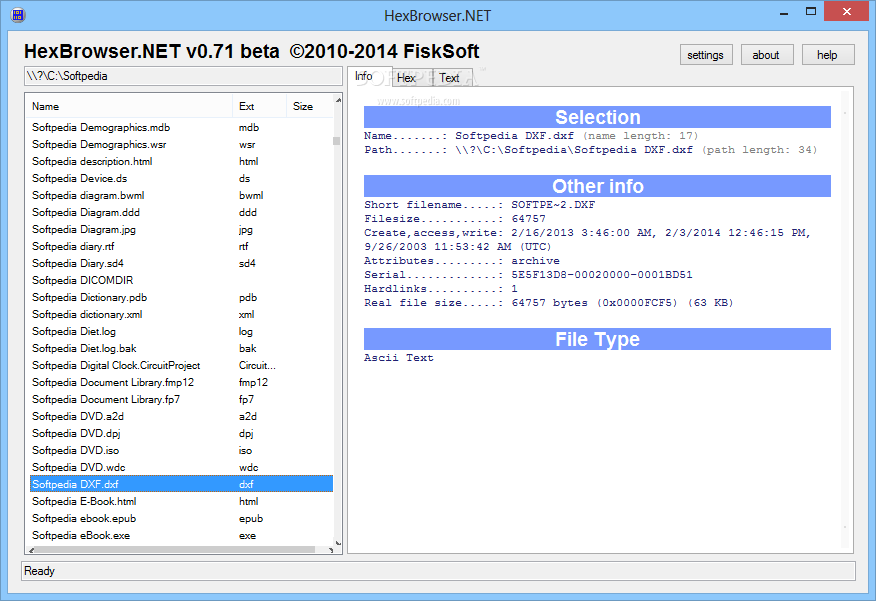Click the highlighted Softpedia DXF.dxf row
876x601 pixels.
181,484
